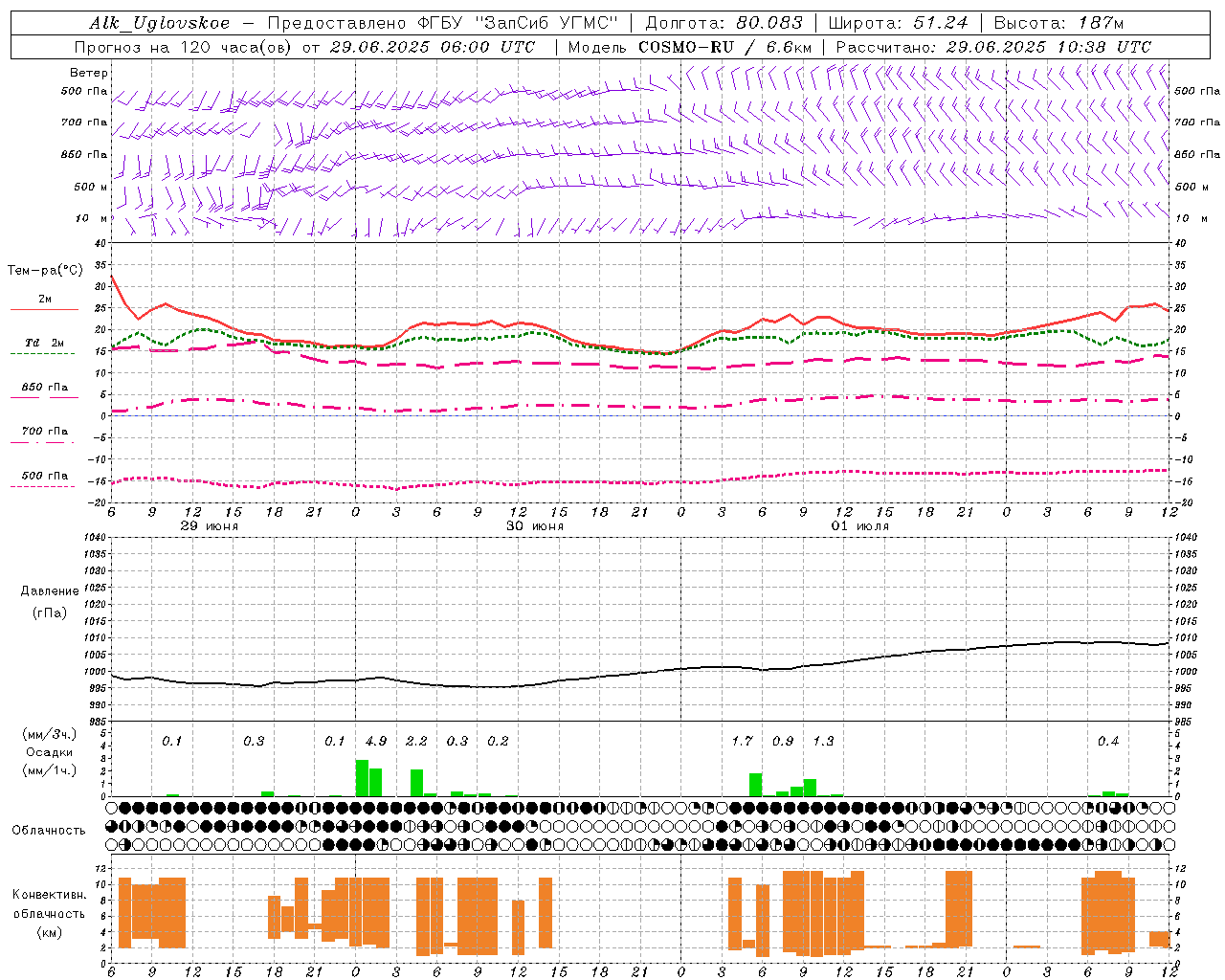1225x980 pixels.
Task: Select the precipitation total "2.2"
Action: point(416,741)
